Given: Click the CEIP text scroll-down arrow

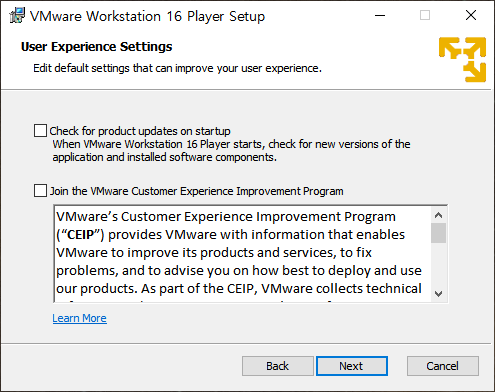Looking at the screenshot, I should point(438,294).
